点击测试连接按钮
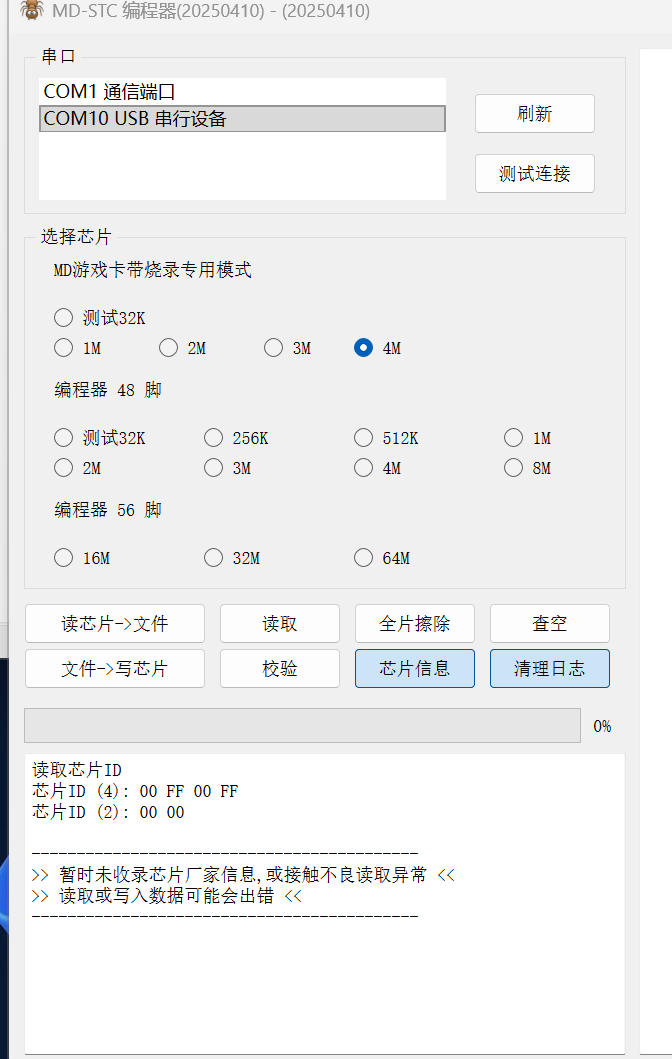 (534, 173)
